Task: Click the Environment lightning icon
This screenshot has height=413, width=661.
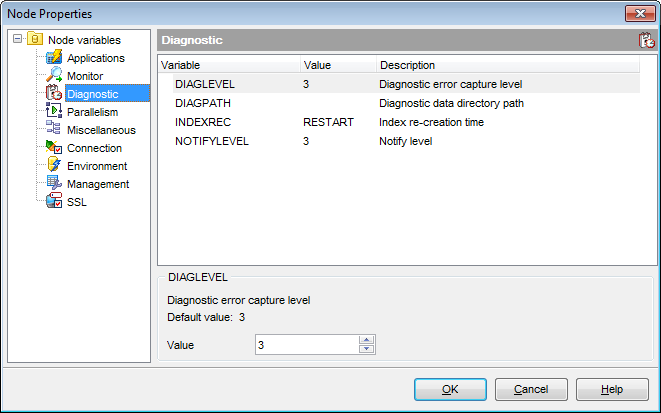Action: [x=54, y=166]
